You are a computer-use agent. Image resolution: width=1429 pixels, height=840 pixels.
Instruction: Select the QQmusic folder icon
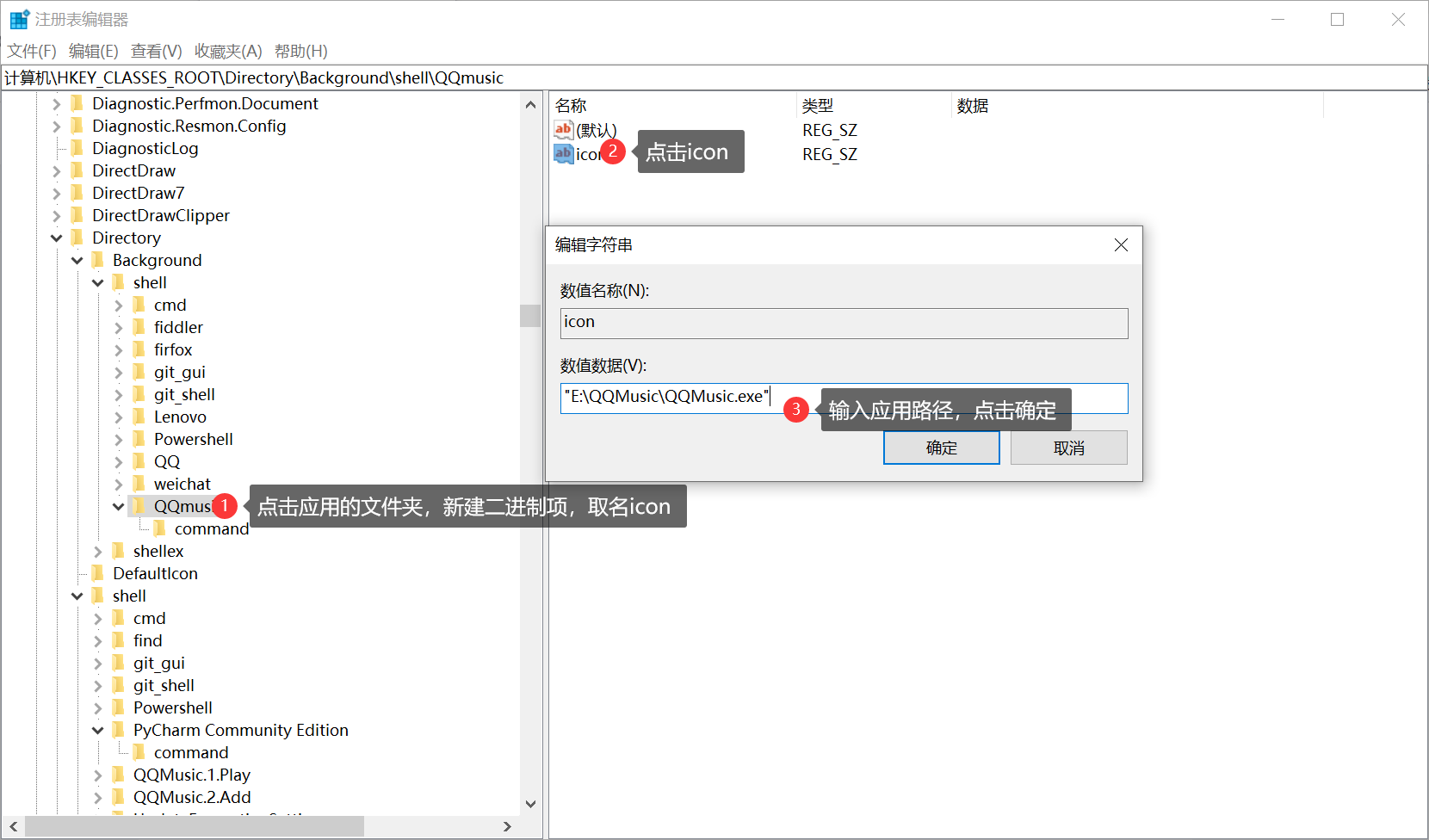[139, 506]
